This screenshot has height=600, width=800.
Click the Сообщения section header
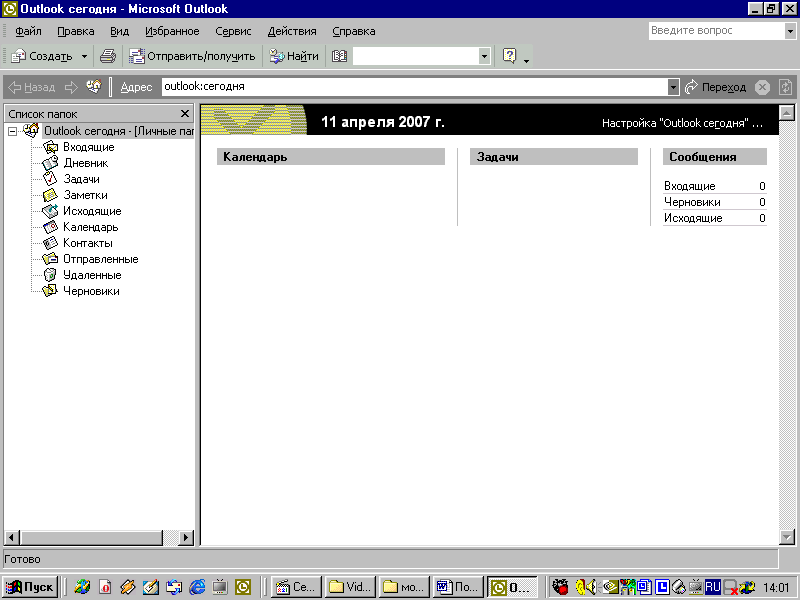[715, 157]
